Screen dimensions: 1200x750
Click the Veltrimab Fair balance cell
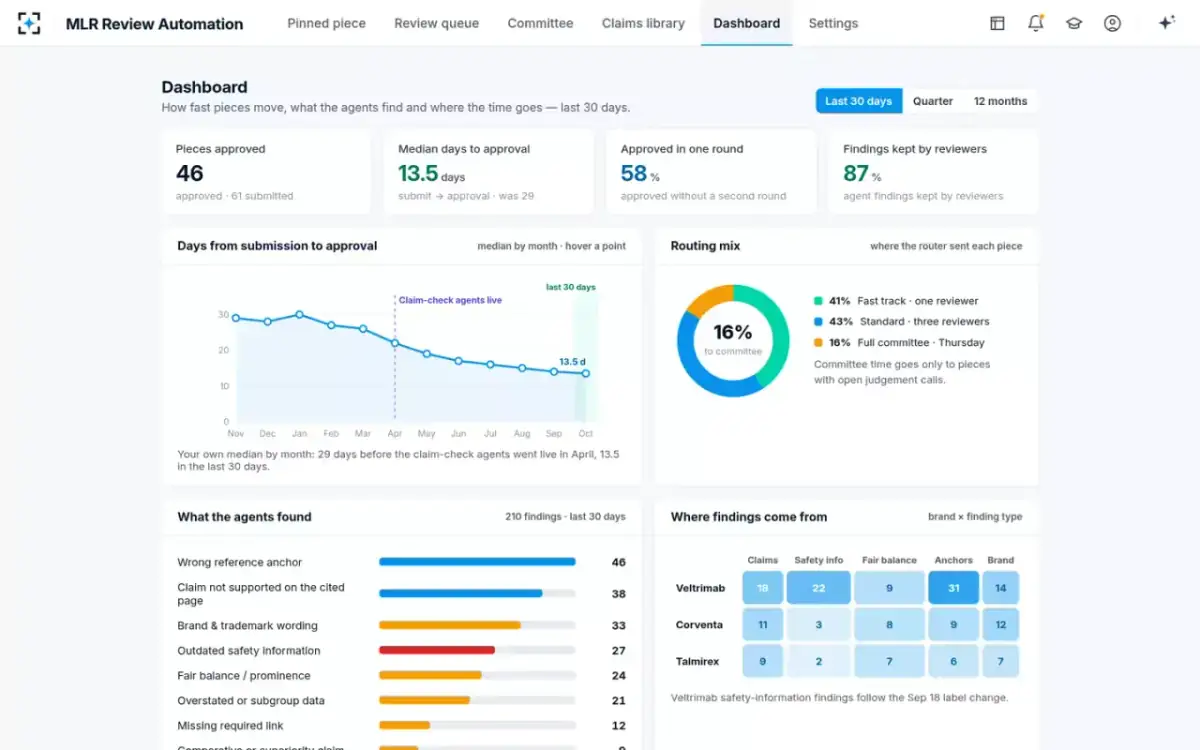tap(889, 588)
